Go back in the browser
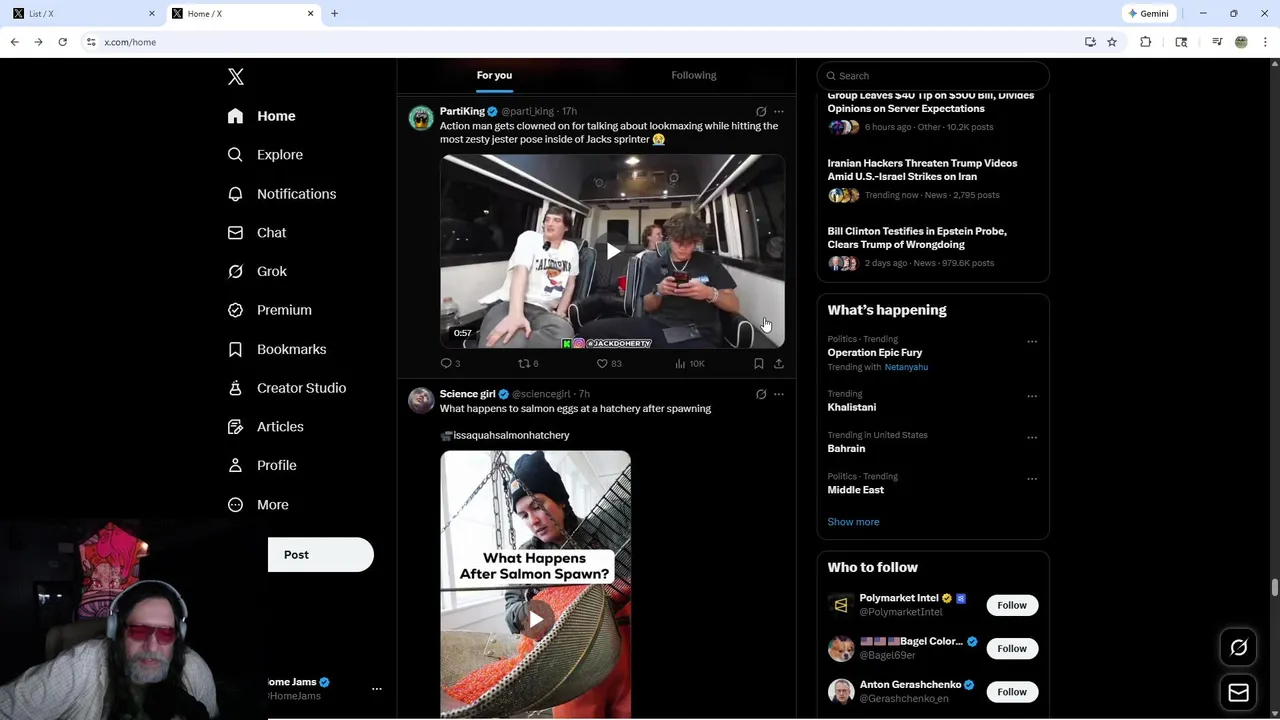 (x=15, y=42)
